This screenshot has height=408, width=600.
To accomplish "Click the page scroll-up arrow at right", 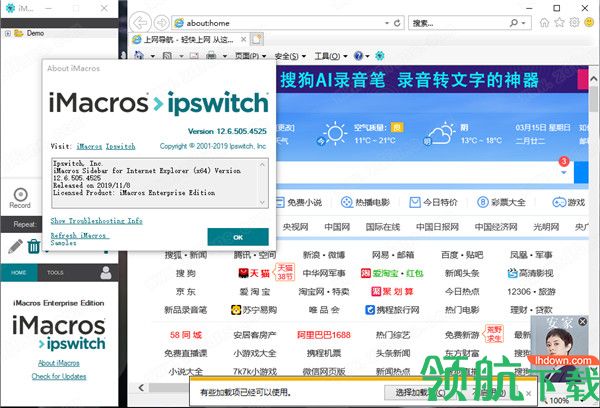I will 593,79.
